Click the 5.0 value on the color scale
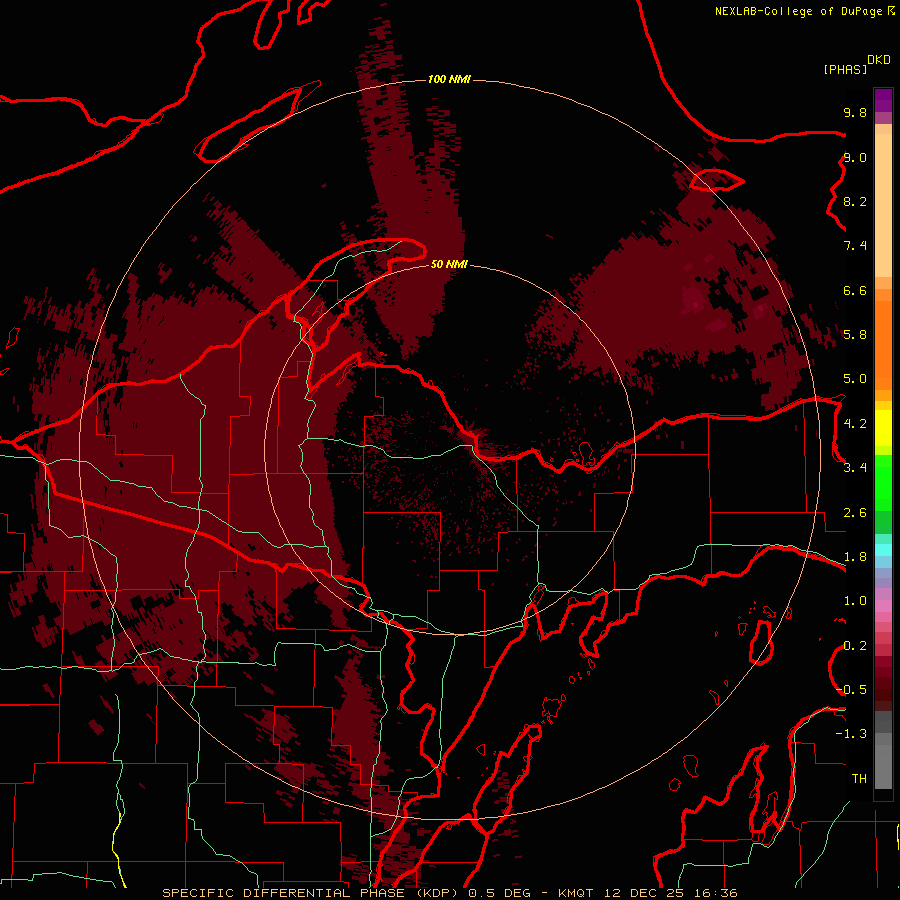 855,379
